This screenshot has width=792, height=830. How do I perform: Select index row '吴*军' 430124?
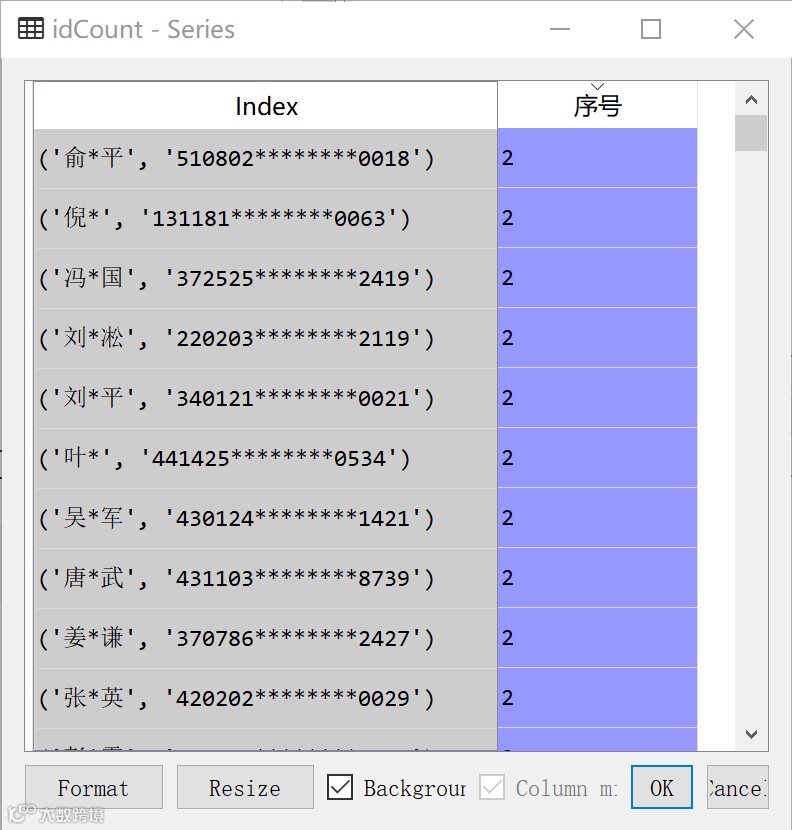tap(266, 518)
